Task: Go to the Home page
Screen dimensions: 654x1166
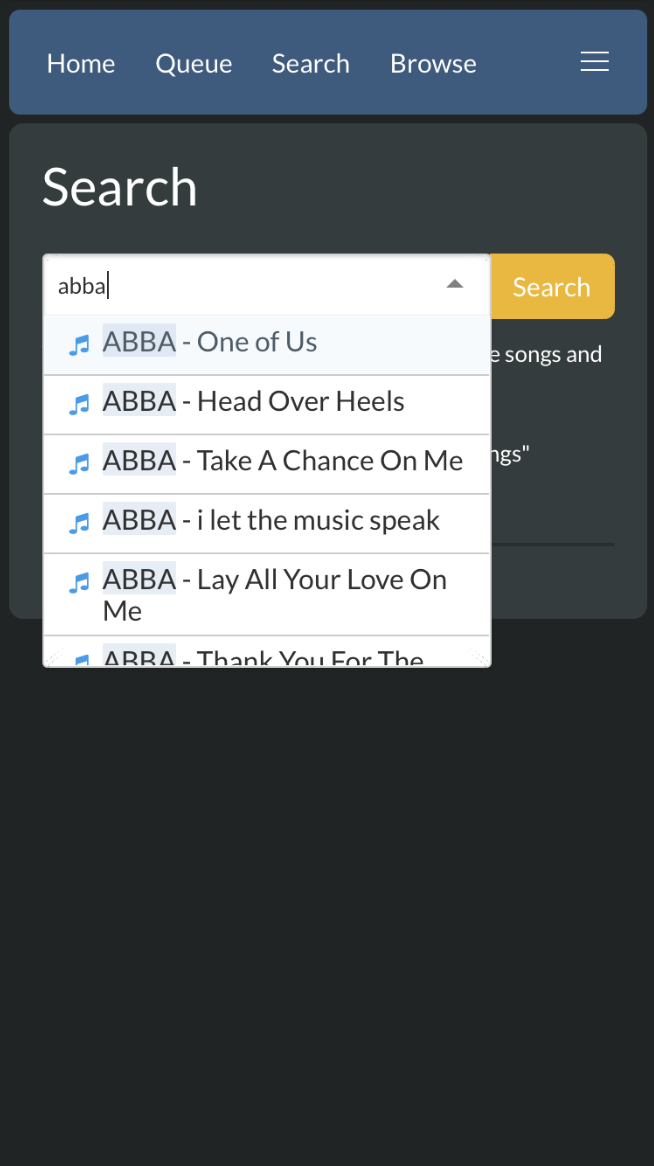Action: [81, 64]
